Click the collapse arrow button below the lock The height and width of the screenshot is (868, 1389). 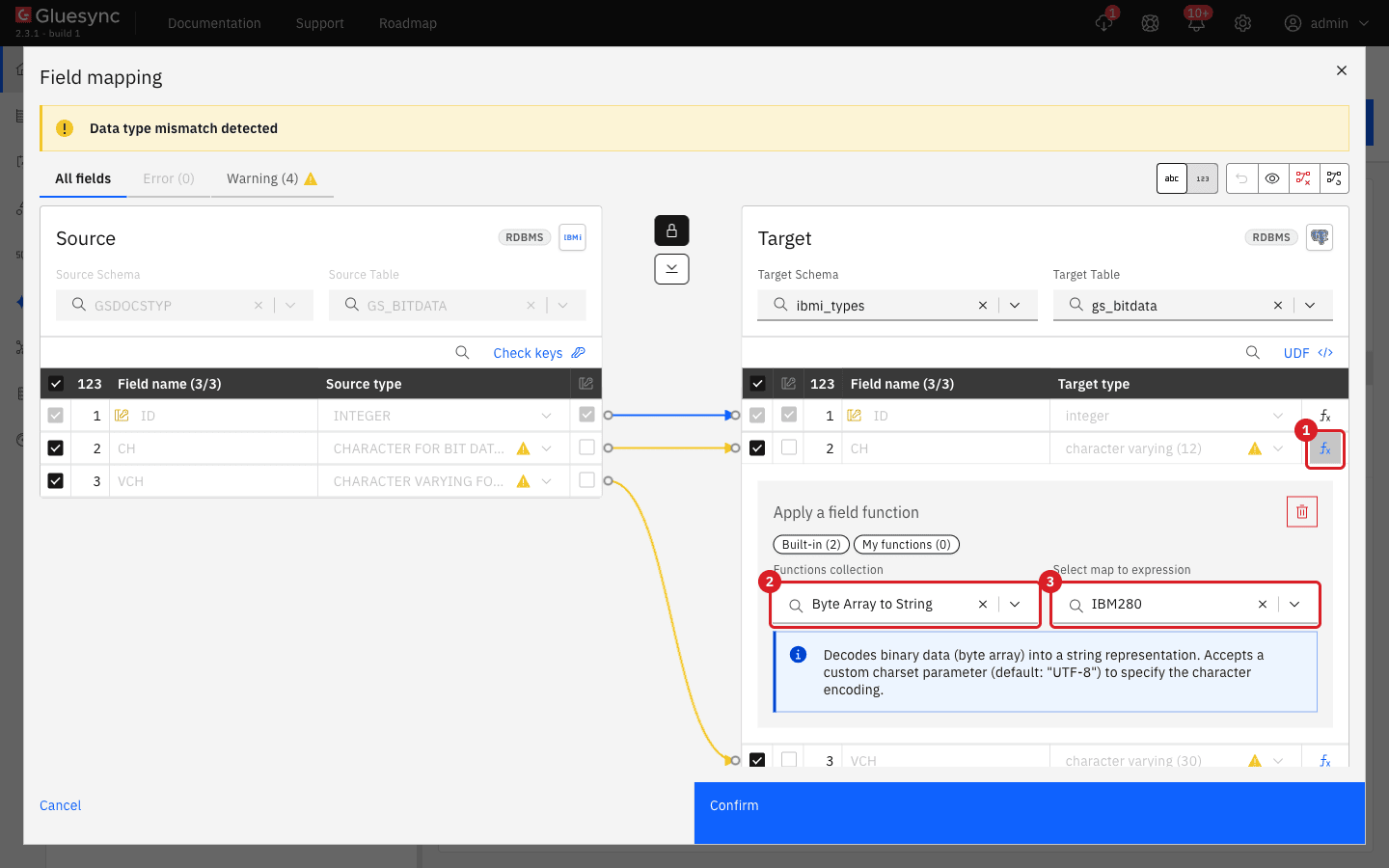pos(671,269)
